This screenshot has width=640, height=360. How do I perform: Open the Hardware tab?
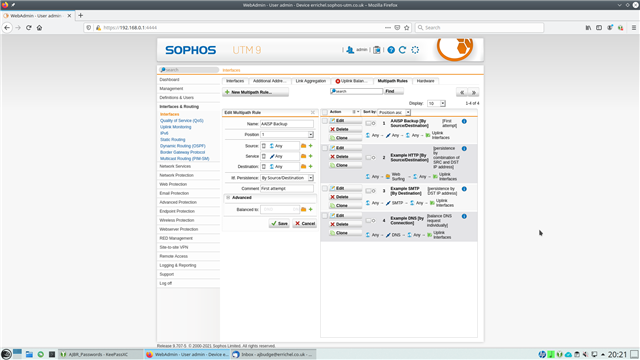(x=425, y=81)
